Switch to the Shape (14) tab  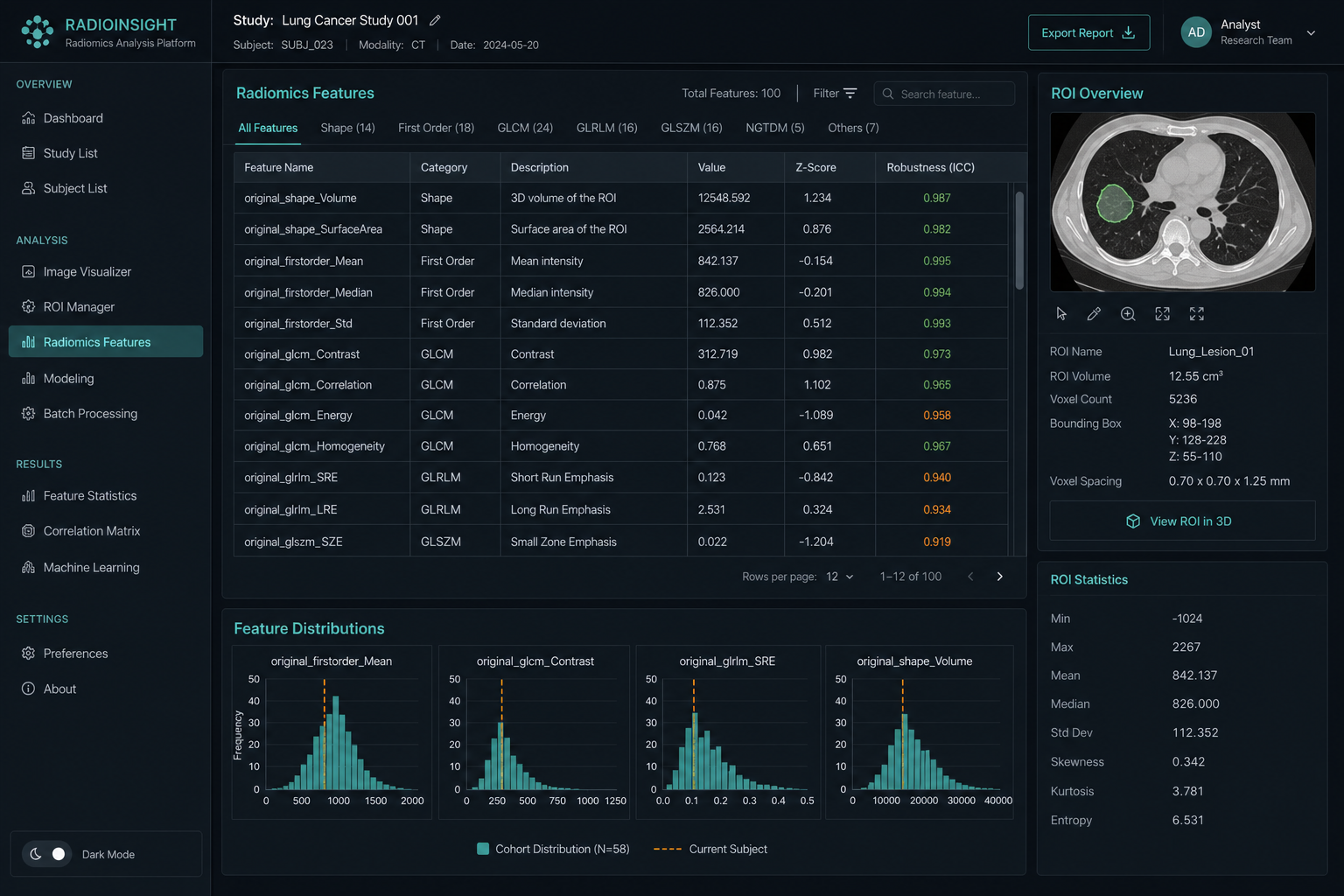[347, 128]
